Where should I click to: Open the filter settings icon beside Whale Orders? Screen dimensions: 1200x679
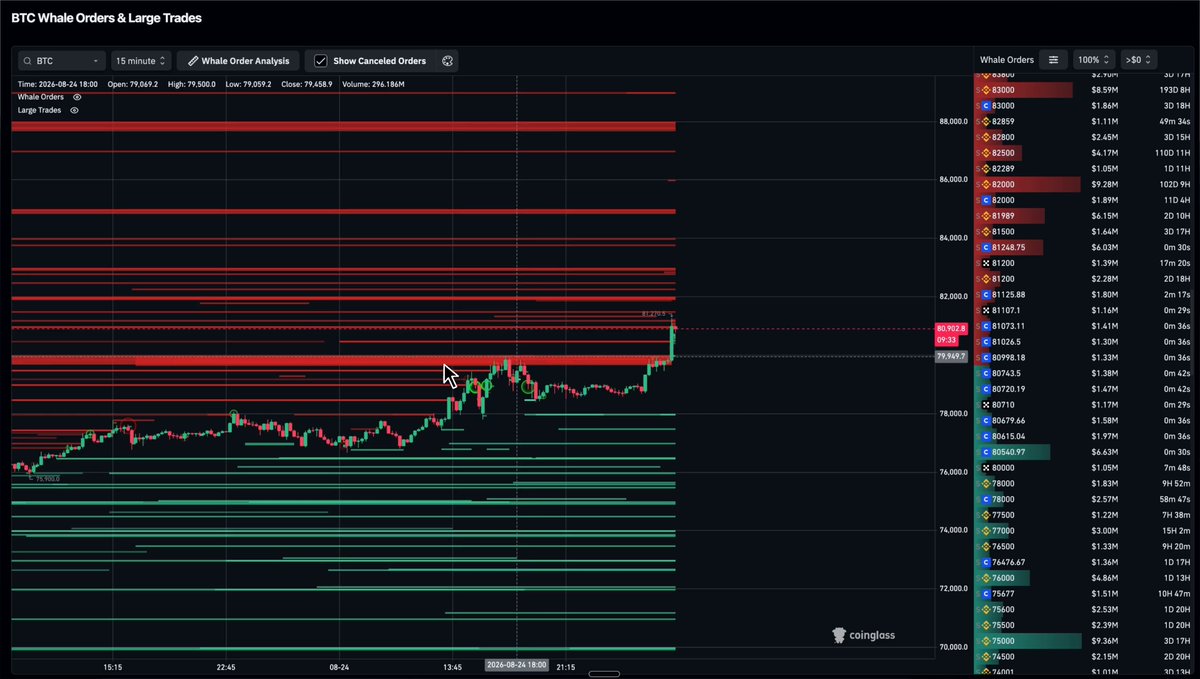(x=1053, y=60)
